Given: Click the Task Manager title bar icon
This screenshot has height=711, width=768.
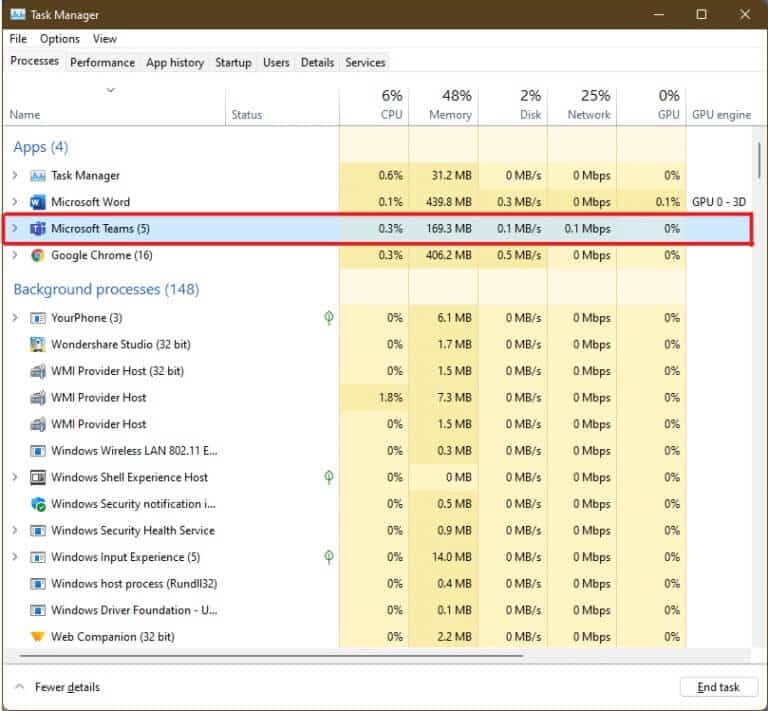Looking at the screenshot, I should [18, 15].
